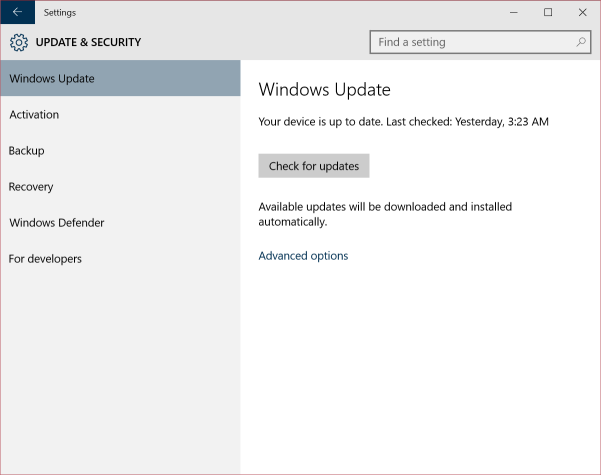Click the Update & Security gear icon
The height and width of the screenshot is (475, 601).
[x=18, y=43]
